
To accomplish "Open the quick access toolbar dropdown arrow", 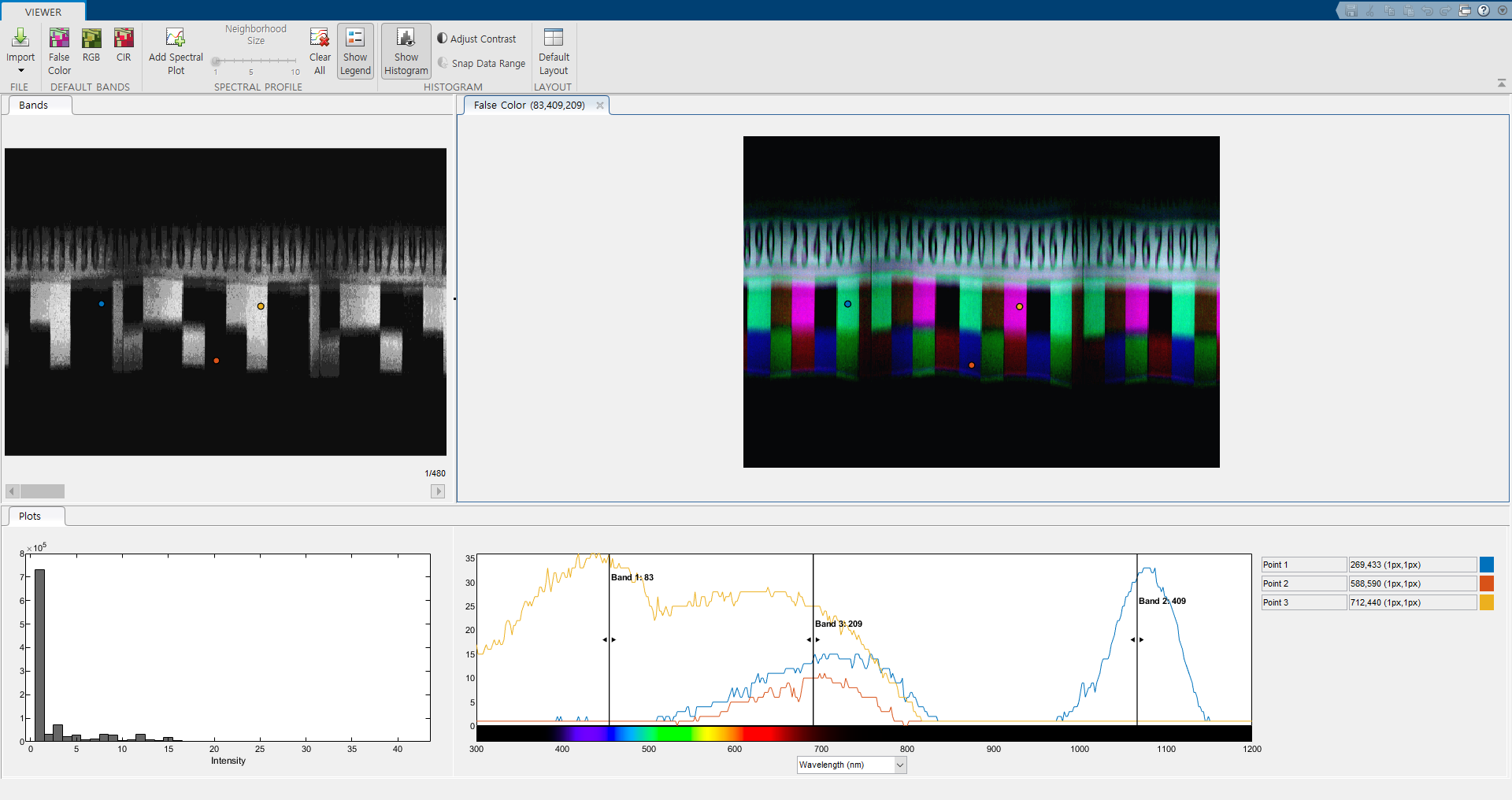I will click(1502, 10).
